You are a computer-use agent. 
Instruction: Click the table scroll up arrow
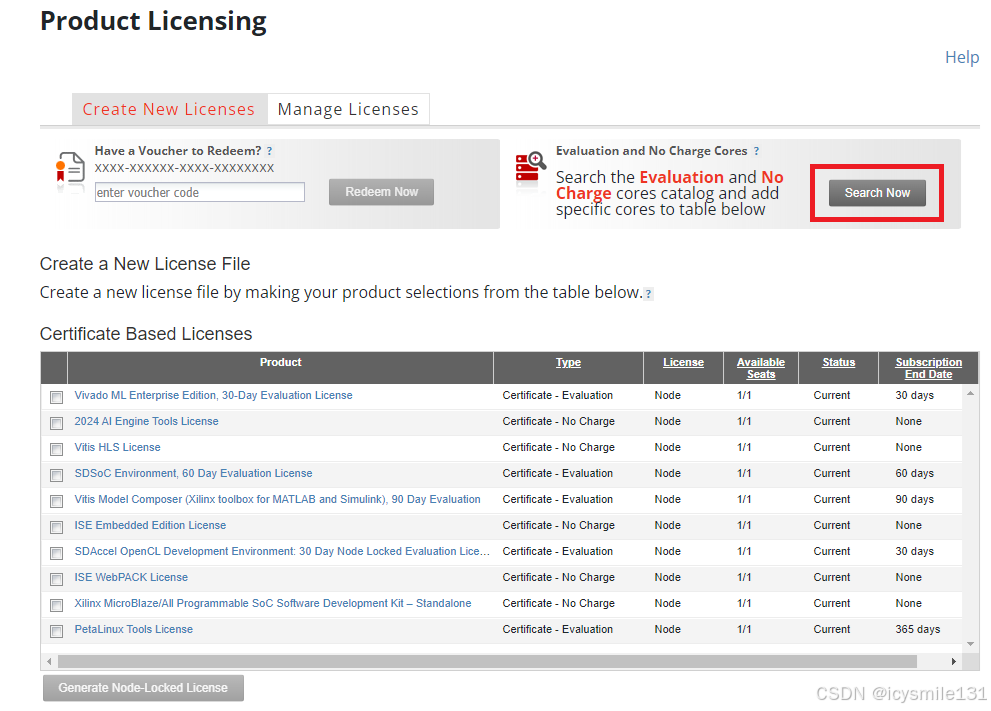pyautogui.click(x=970, y=393)
